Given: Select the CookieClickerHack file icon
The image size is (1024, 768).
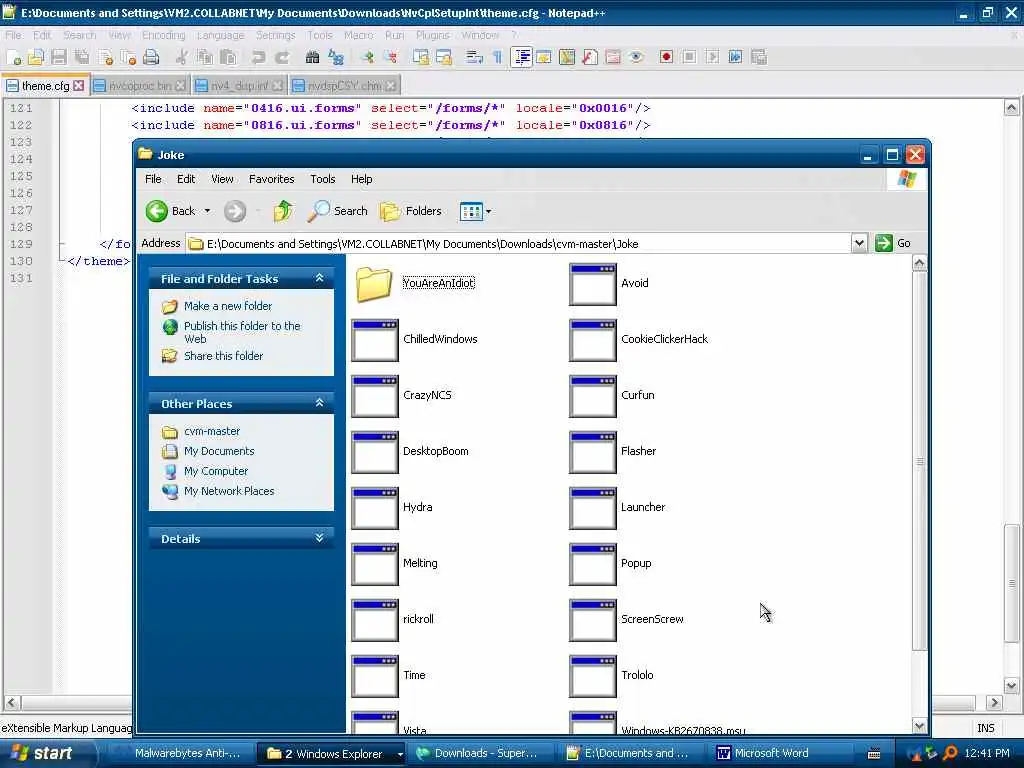Looking at the screenshot, I should [593, 340].
